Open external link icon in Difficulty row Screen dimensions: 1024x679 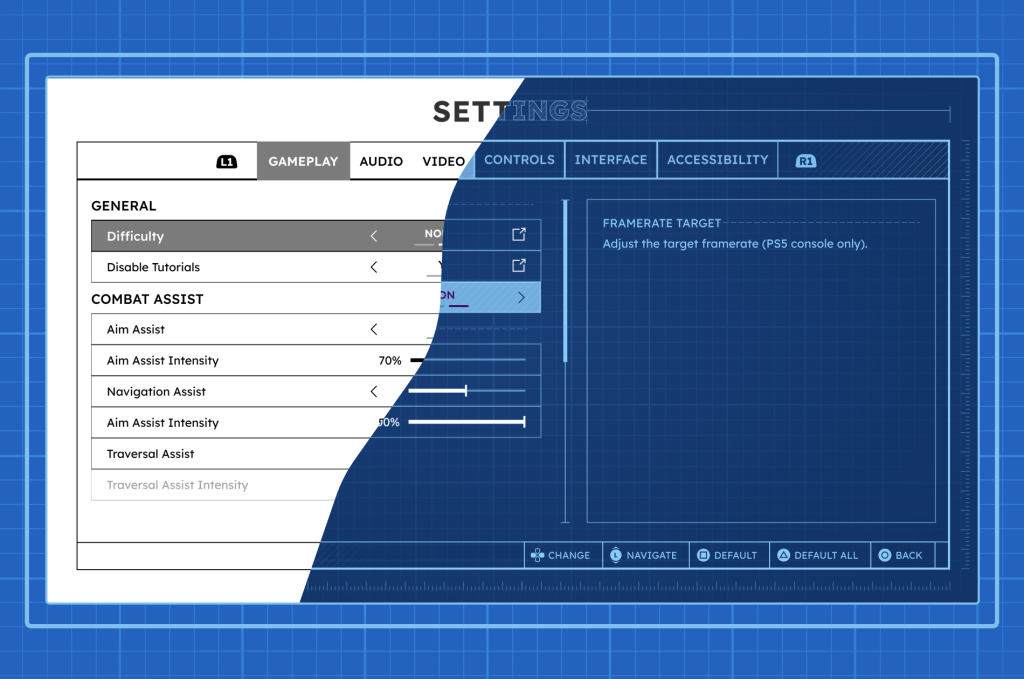click(x=519, y=235)
